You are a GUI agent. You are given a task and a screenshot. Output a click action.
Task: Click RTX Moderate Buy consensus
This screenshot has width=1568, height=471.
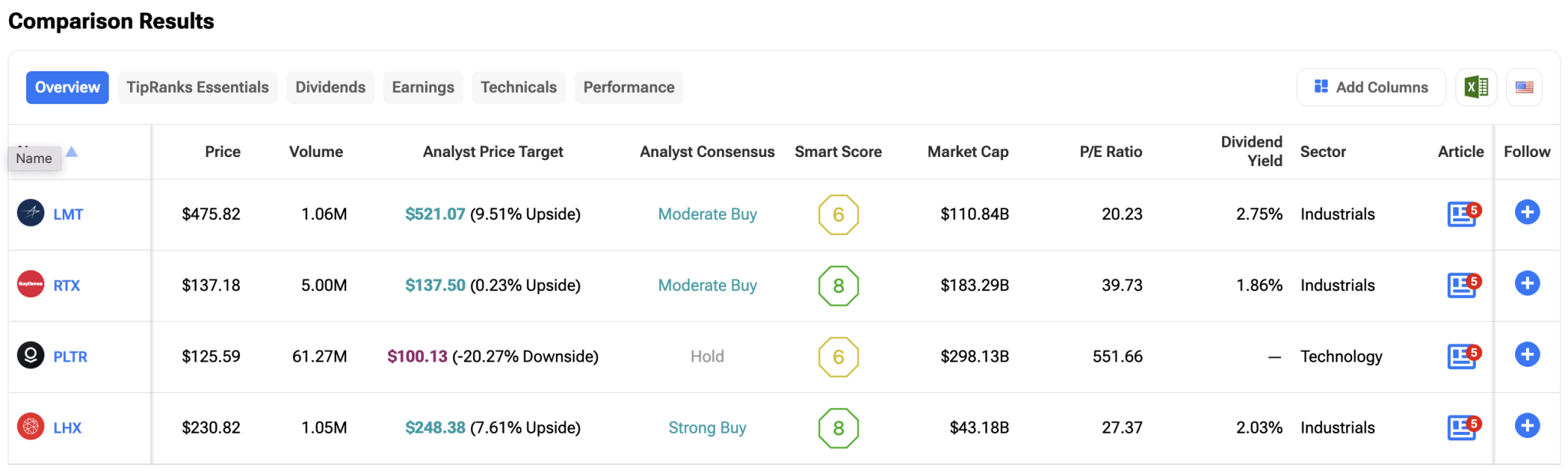click(x=707, y=286)
